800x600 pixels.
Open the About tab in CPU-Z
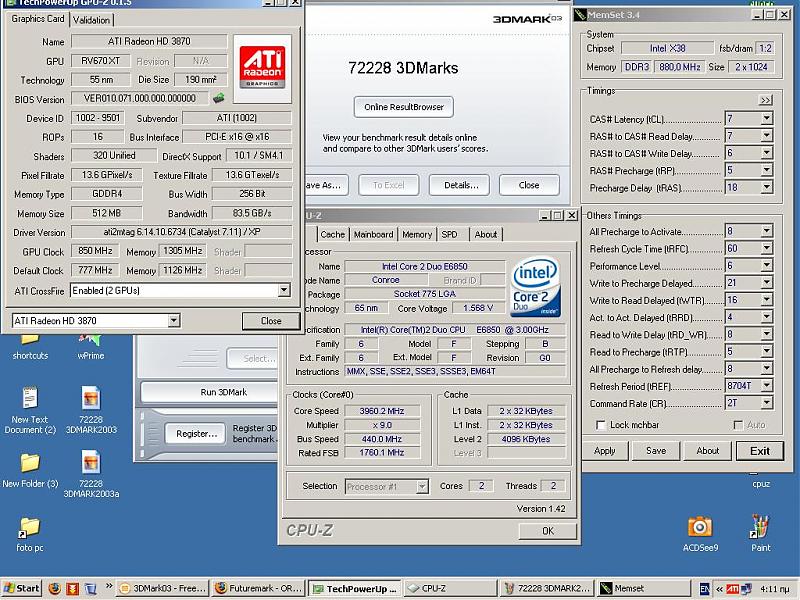486,234
